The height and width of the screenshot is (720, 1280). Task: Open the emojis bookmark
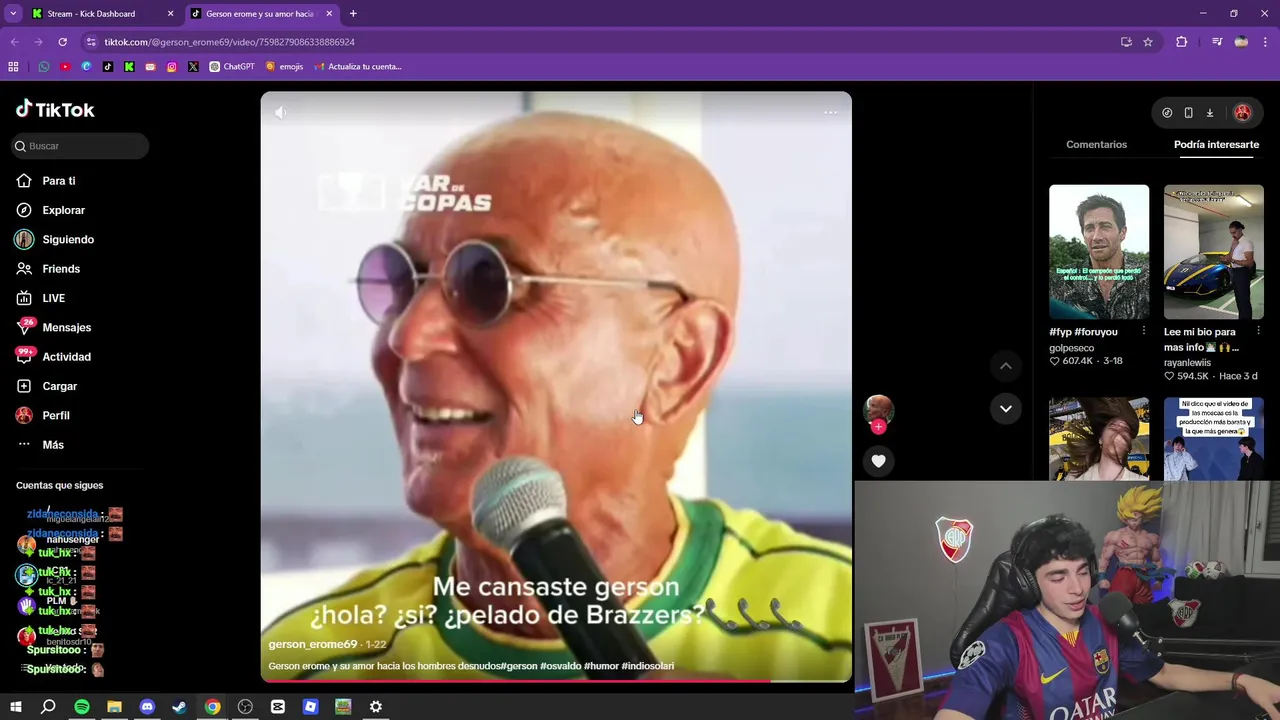pyautogui.click(x=284, y=67)
